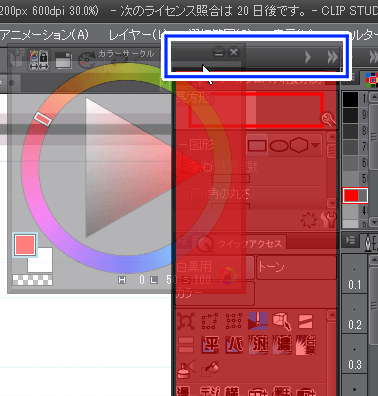Select the pink foreground main color swatch
378x396 pixels.
(25, 245)
